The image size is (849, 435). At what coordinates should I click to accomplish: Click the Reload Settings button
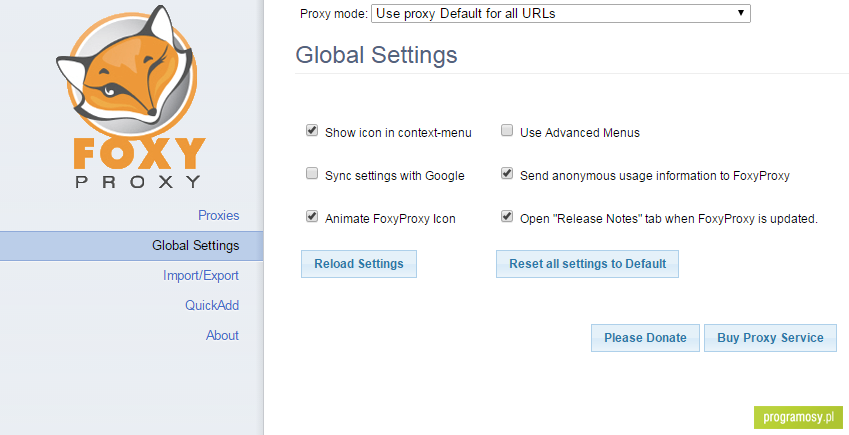tap(359, 264)
